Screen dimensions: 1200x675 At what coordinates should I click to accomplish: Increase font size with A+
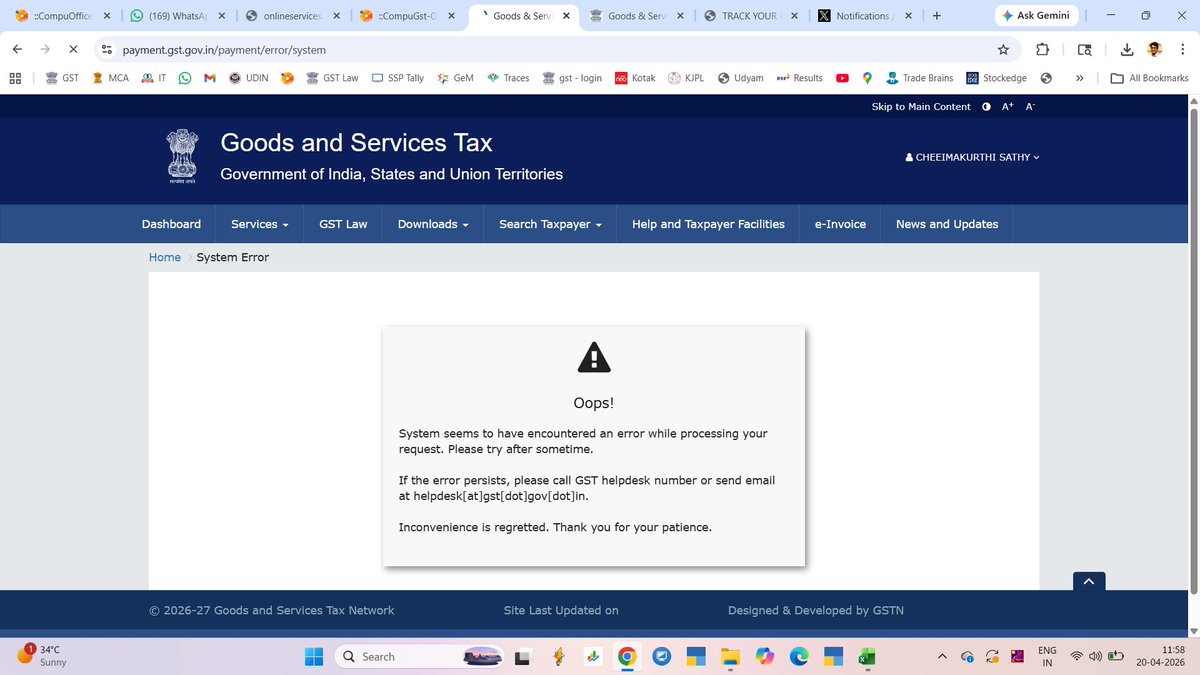[1008, 106]
